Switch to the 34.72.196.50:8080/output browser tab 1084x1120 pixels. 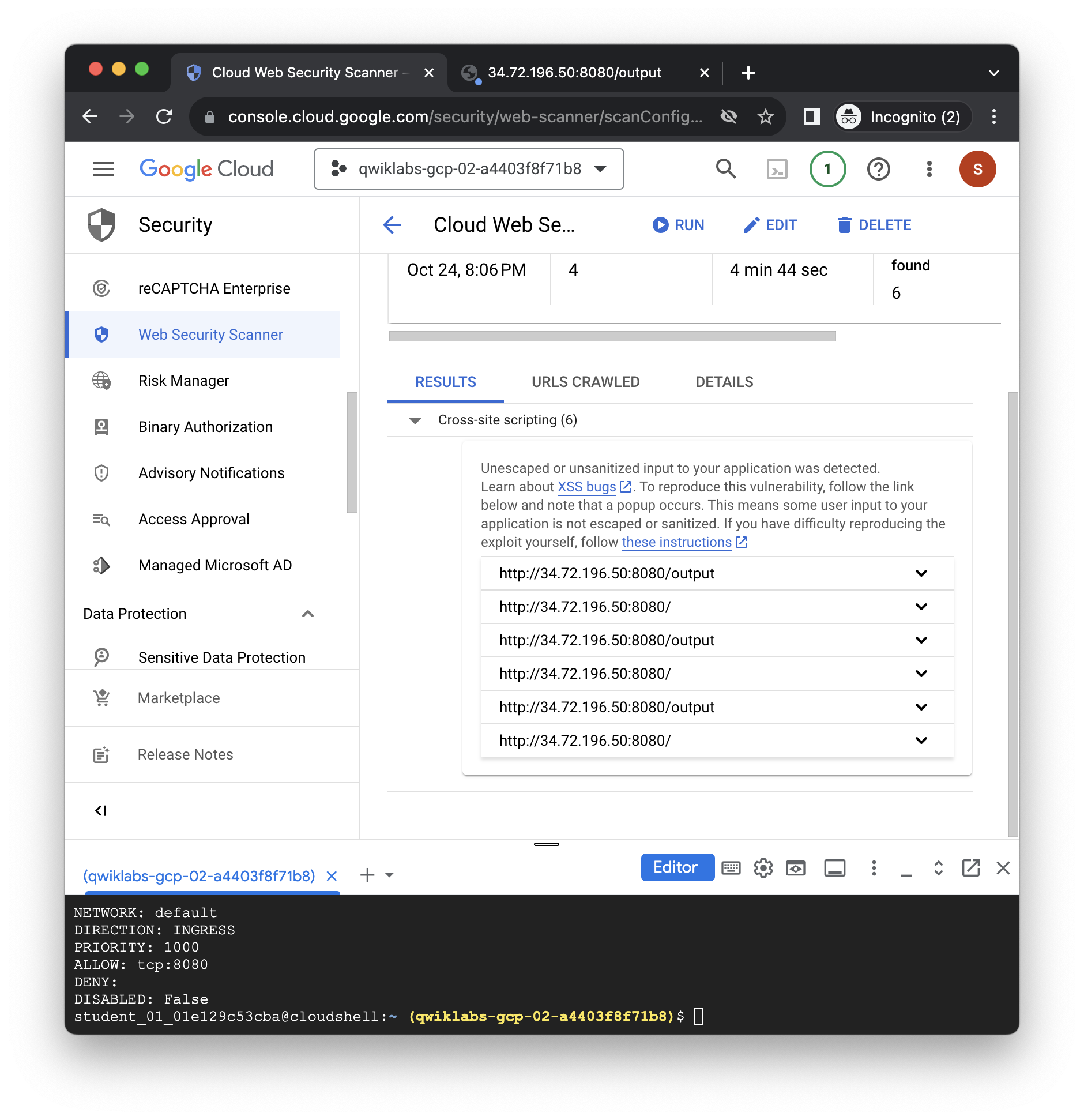(x=585, y=73)
